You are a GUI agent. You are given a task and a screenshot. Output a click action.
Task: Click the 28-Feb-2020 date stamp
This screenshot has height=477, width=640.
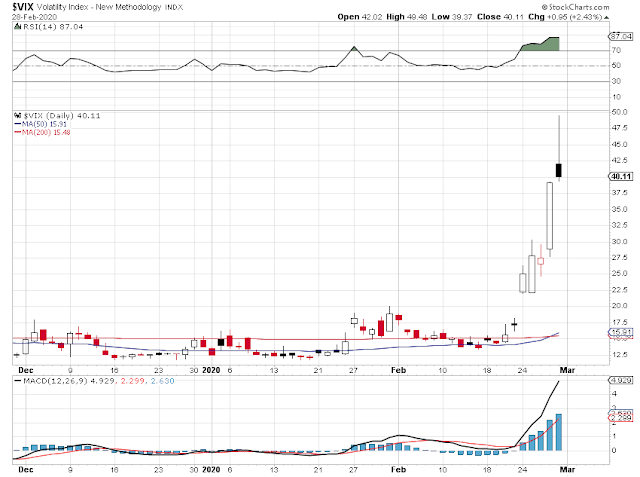tap(34, 17)
